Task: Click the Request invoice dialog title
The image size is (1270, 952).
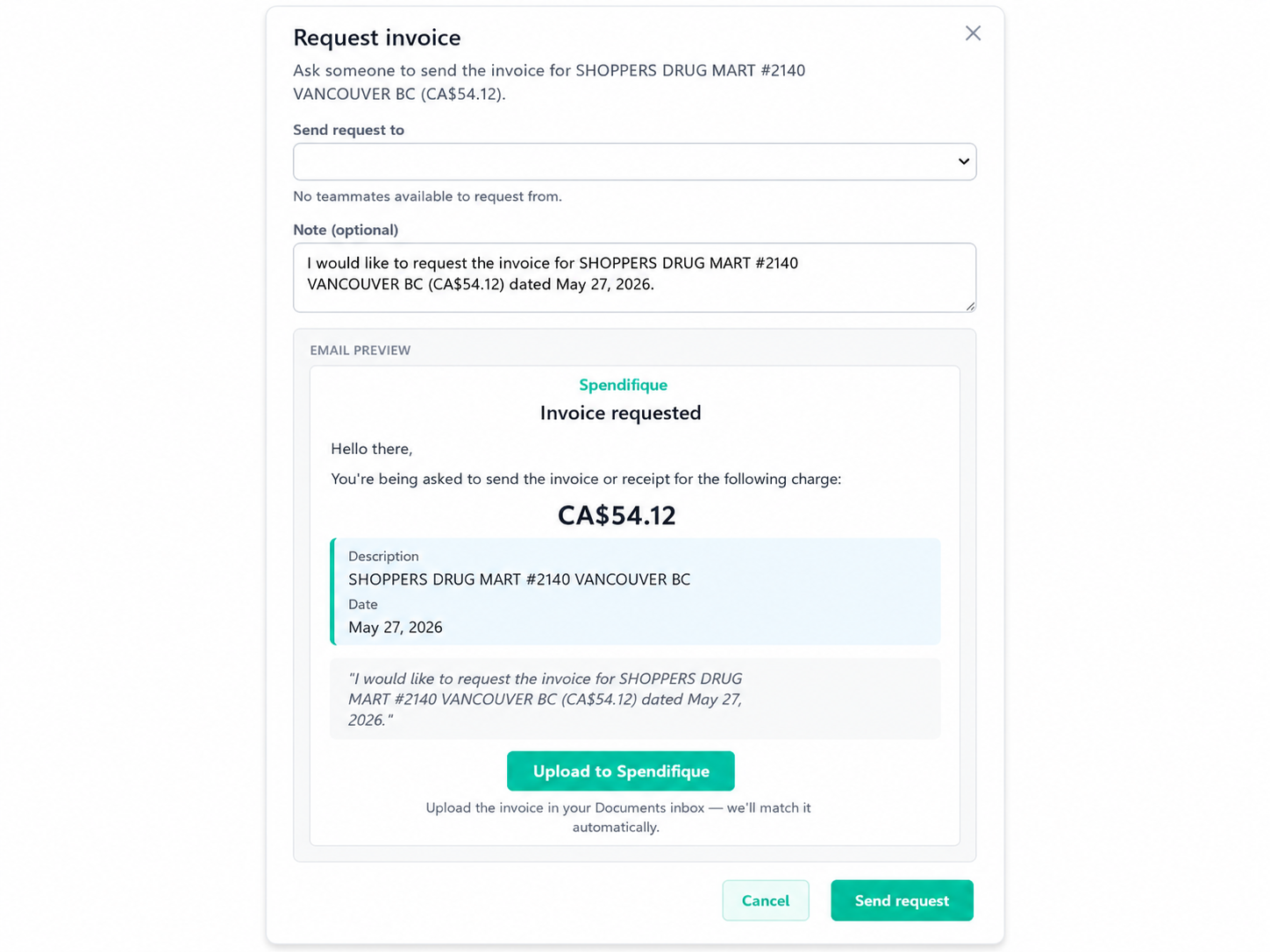Action: pyautogui.click(x=377, y=38)
